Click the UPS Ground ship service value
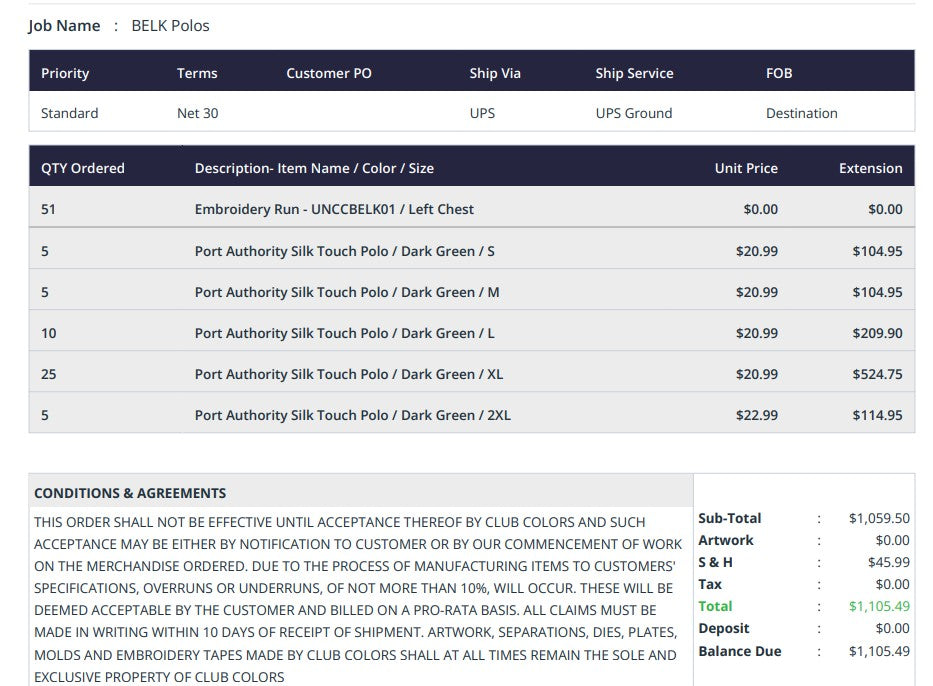Viewport: 933px width, 686px height. pyautogui.click(x=634, y=113)
